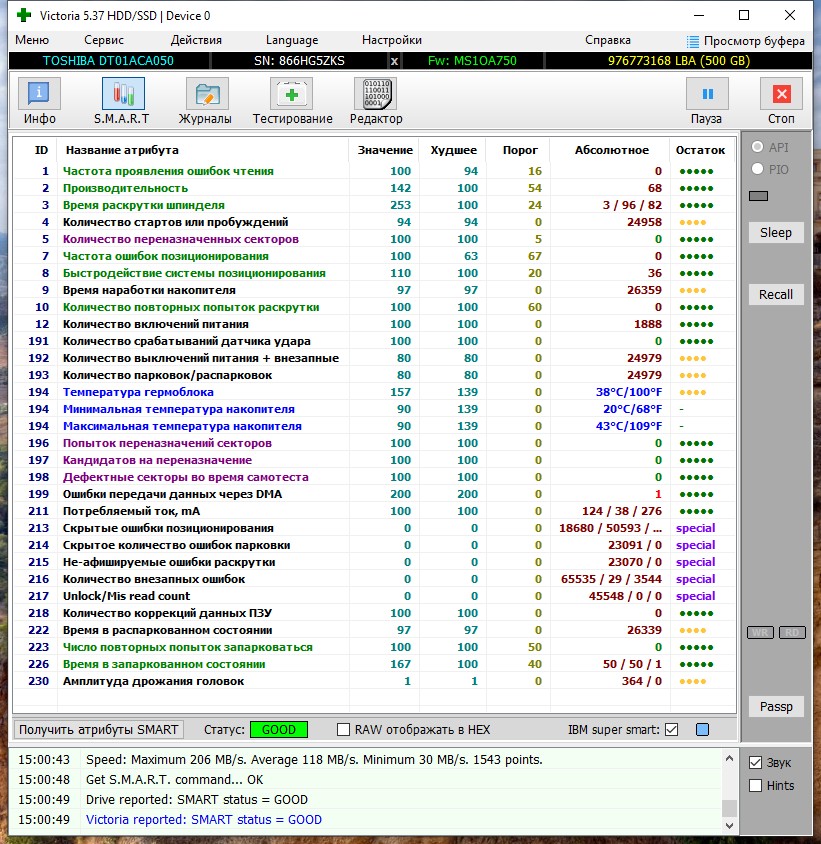Open the Настройки menu
This screenshot has height=844, width=821.
coord(391,40)
